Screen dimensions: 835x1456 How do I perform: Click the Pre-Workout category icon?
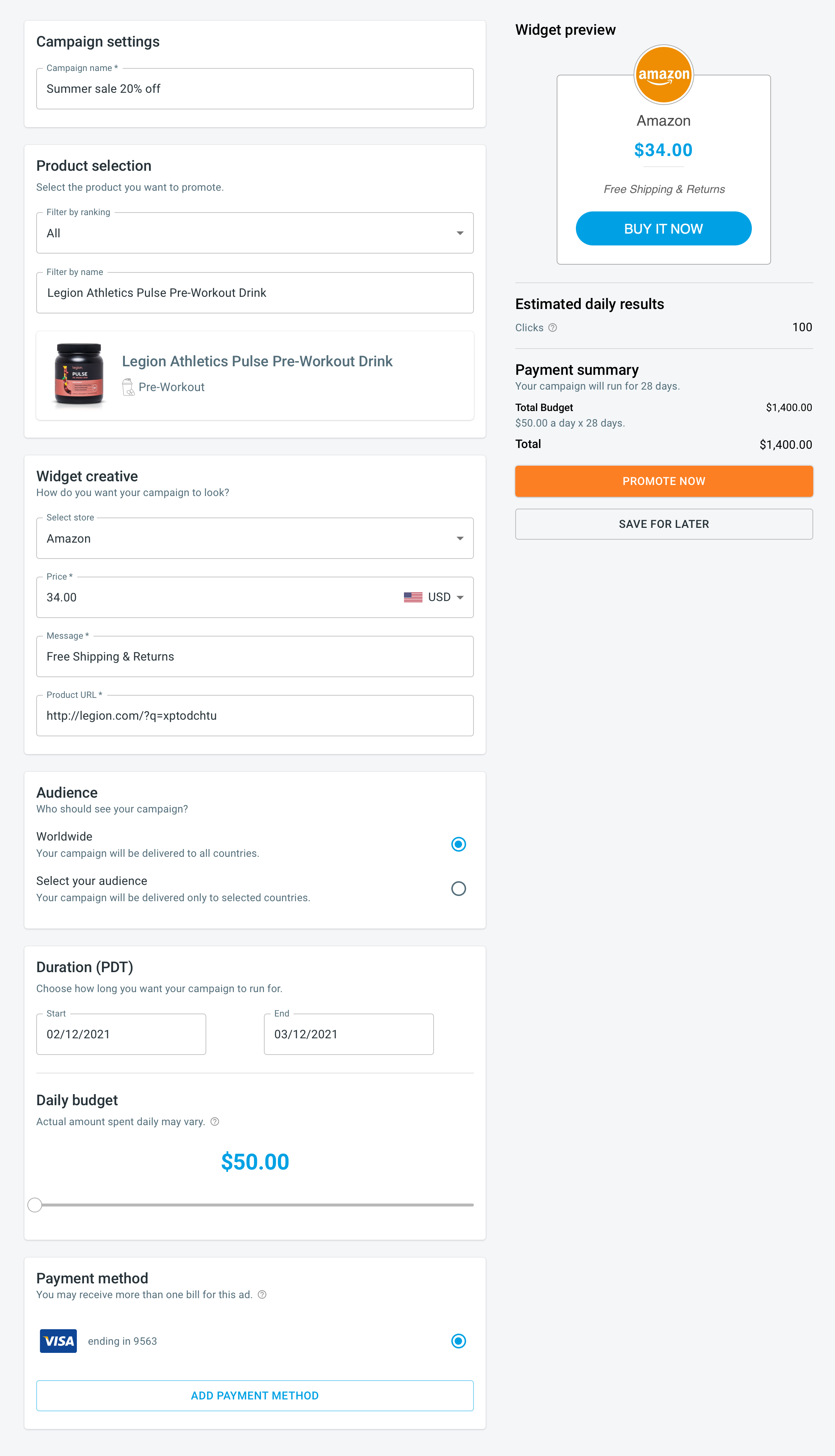coord(128,387)
